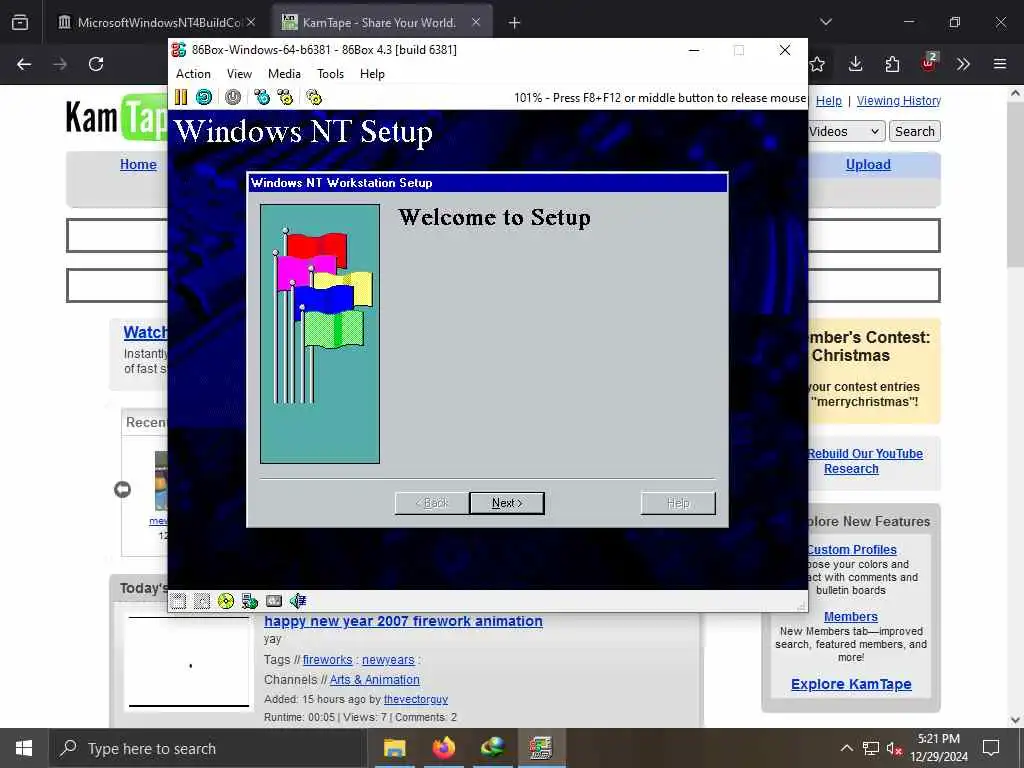The width and height of the screenshot is (1024, 768).
Task: Open the 86Box Tools menu
Action: [330, 74]
